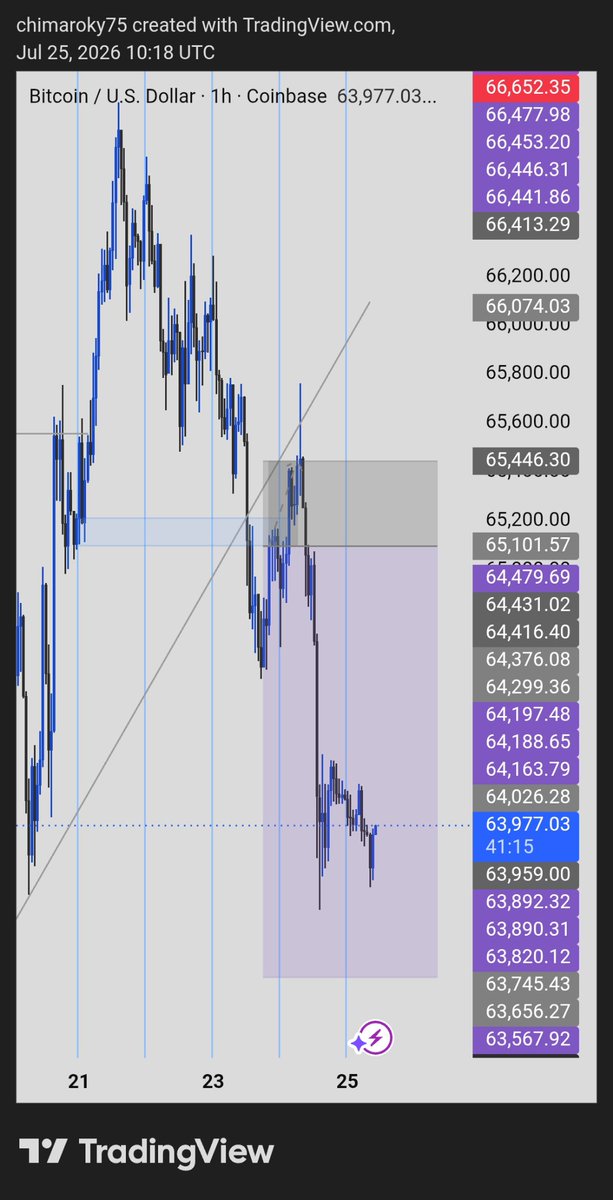Select the red 66,652.35 price label

pos(526,87)
